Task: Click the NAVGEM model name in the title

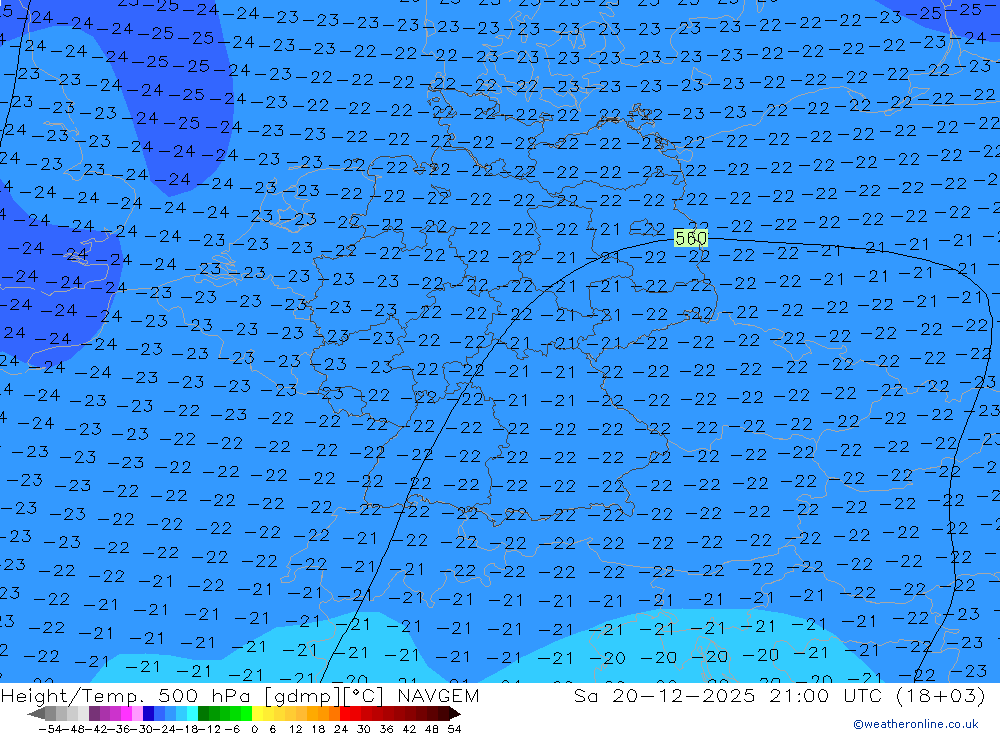Action: (x=438, y=695)
